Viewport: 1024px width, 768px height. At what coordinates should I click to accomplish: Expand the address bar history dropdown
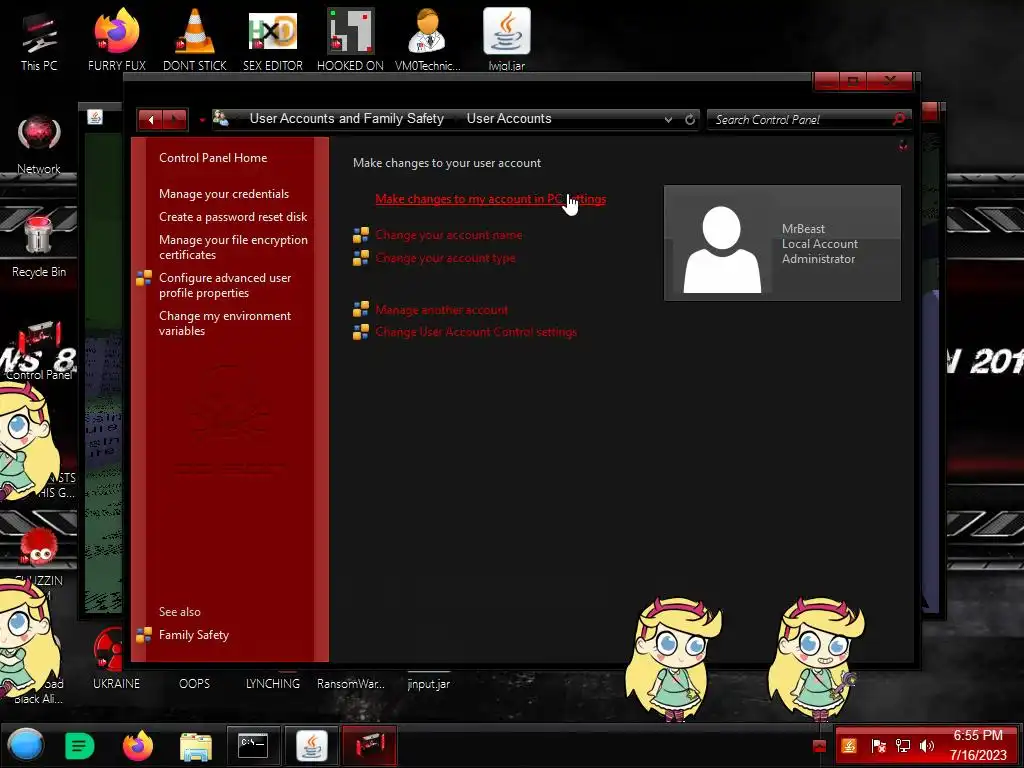coord(668,120)
